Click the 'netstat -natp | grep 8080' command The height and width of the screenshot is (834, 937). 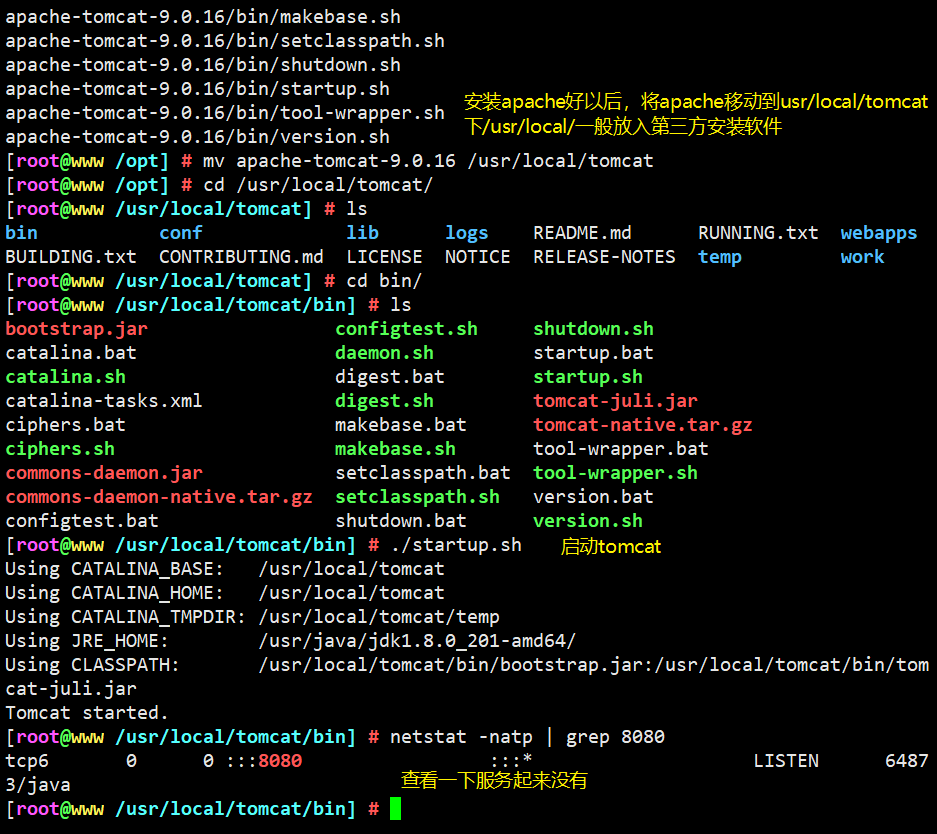(x=527, y=737)
